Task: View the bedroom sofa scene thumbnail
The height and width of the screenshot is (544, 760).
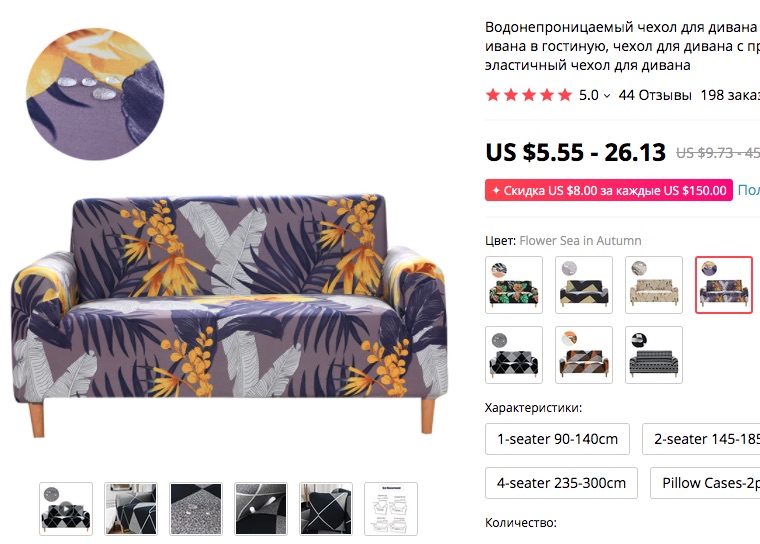Action: pyautogui.click(x=131, y=509)
